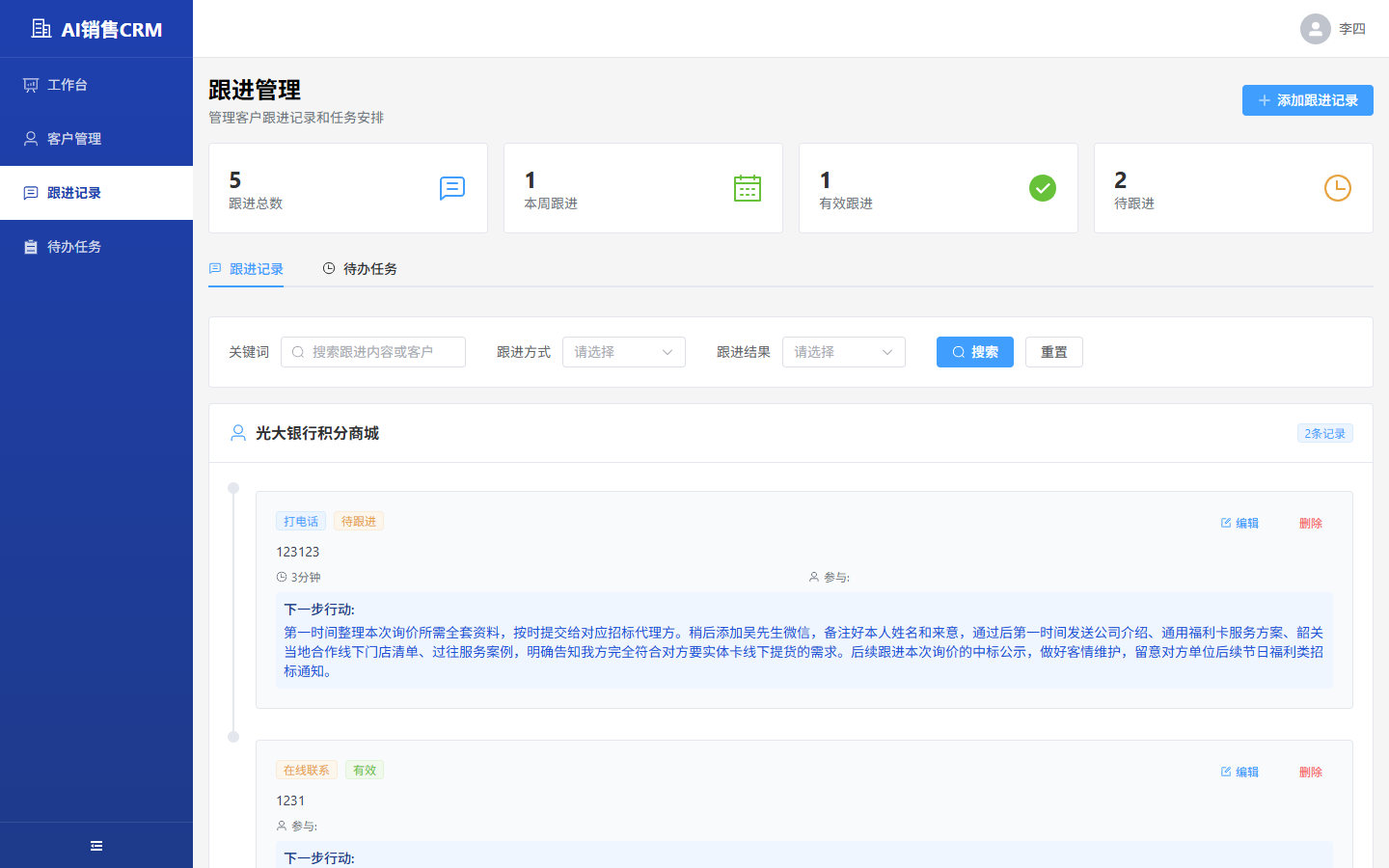Switch to the 跟进记录 tab
The height and width of the screenshot is (868, 1389).
(246, 269)
